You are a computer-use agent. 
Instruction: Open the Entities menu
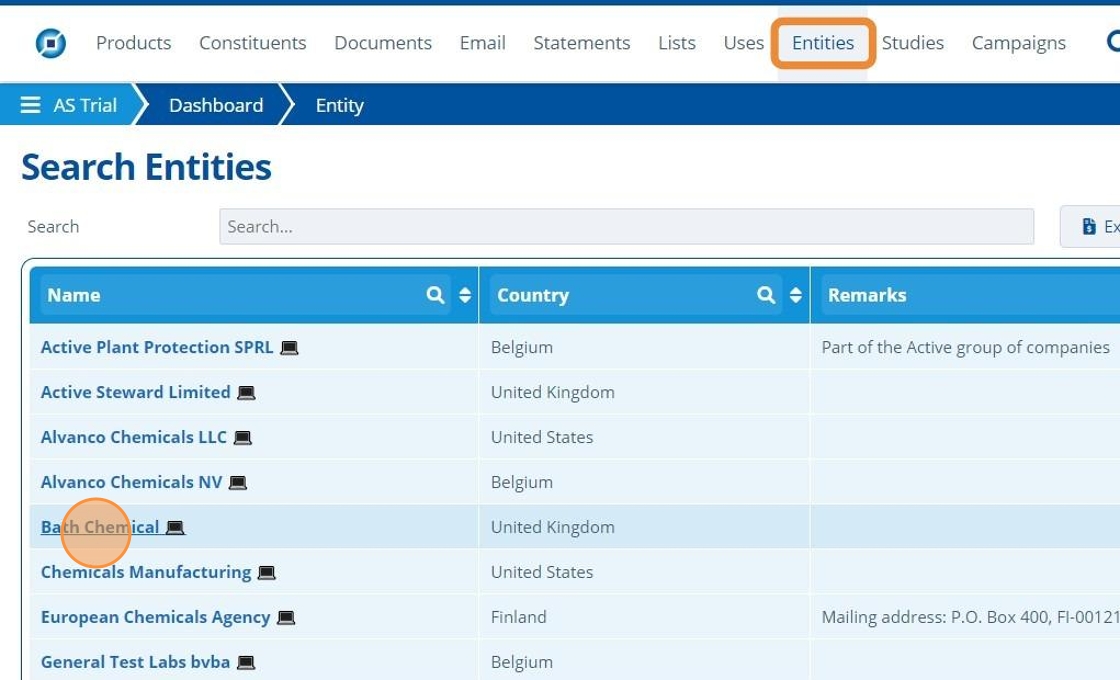(823, 43)
